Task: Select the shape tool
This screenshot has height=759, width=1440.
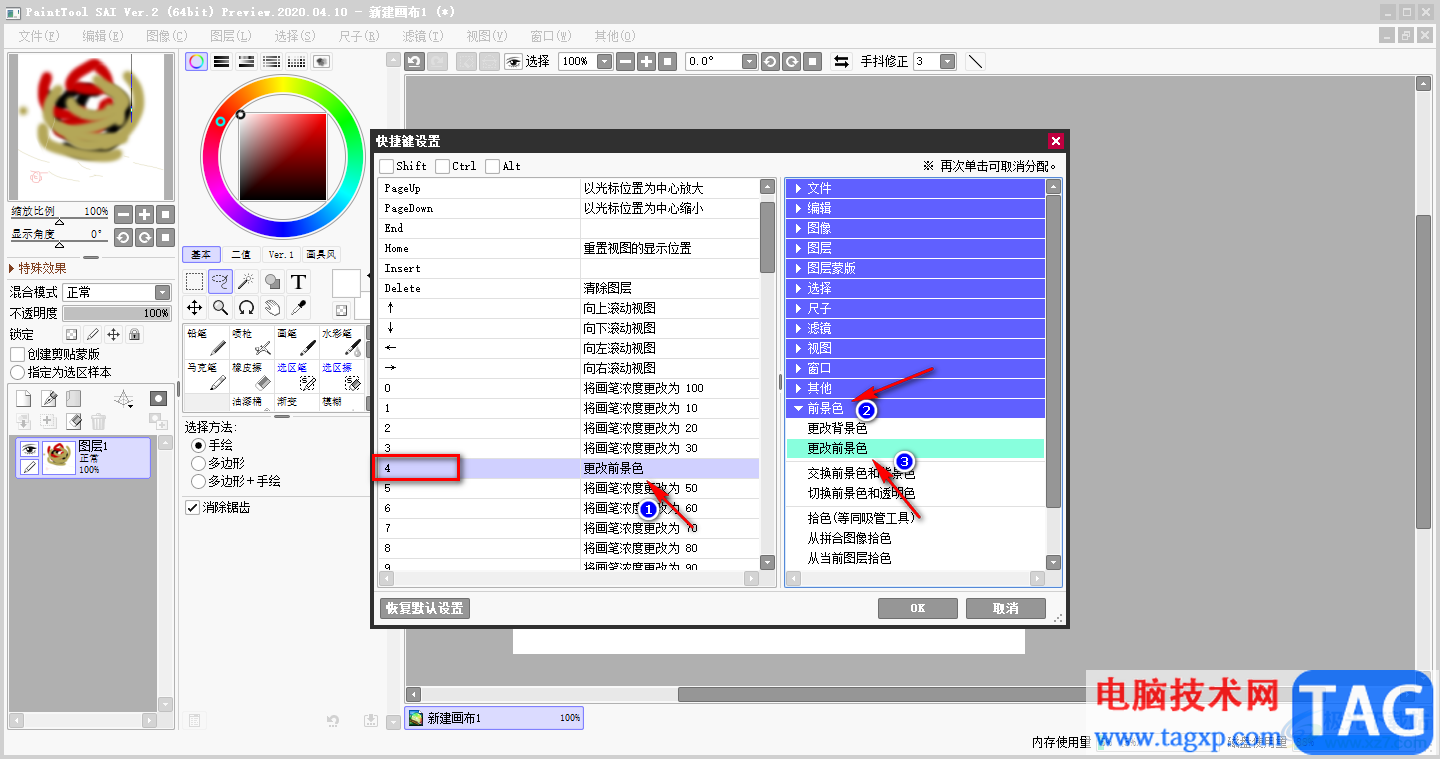Action: click(272, 282)
